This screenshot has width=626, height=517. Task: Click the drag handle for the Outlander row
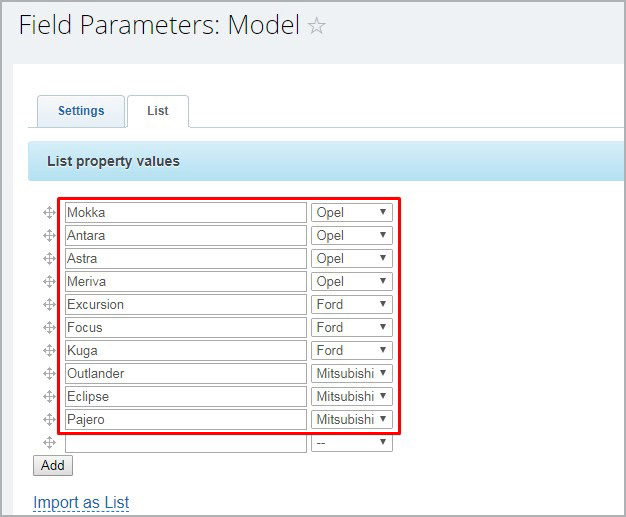[49, 374]
